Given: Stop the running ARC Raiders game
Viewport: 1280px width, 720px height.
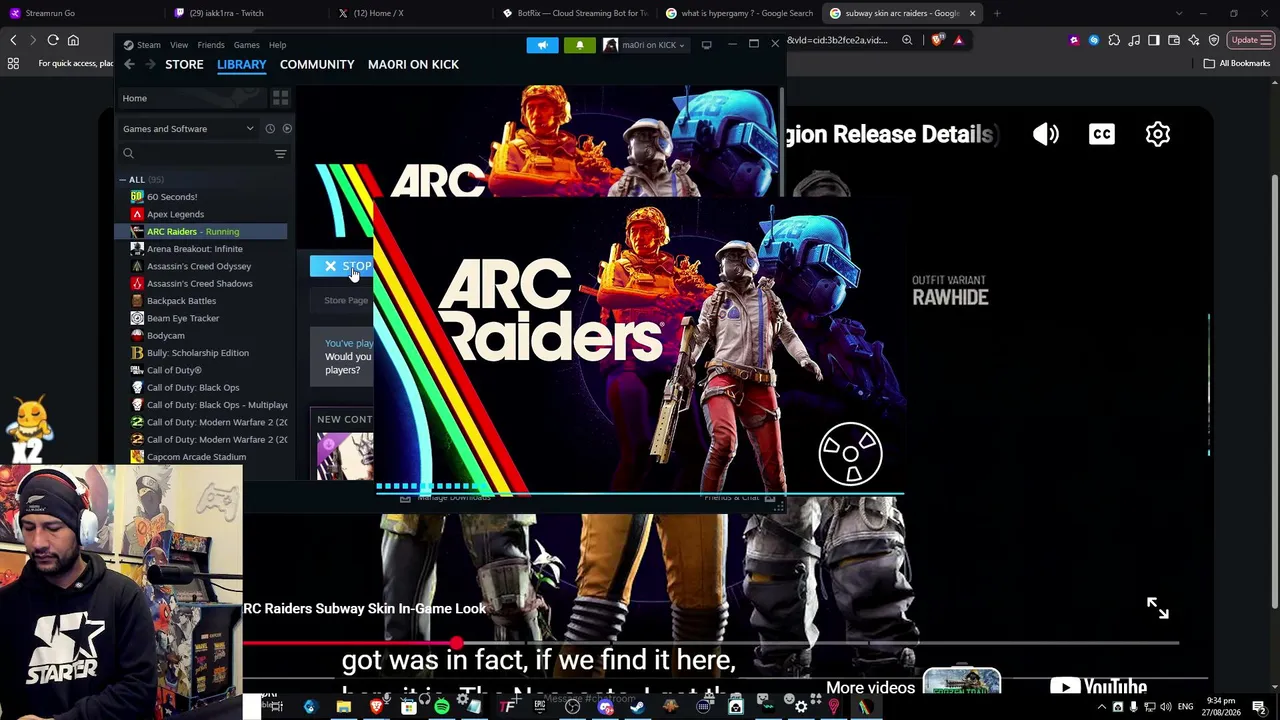Looking at the screenshot, I should point(342,266).
